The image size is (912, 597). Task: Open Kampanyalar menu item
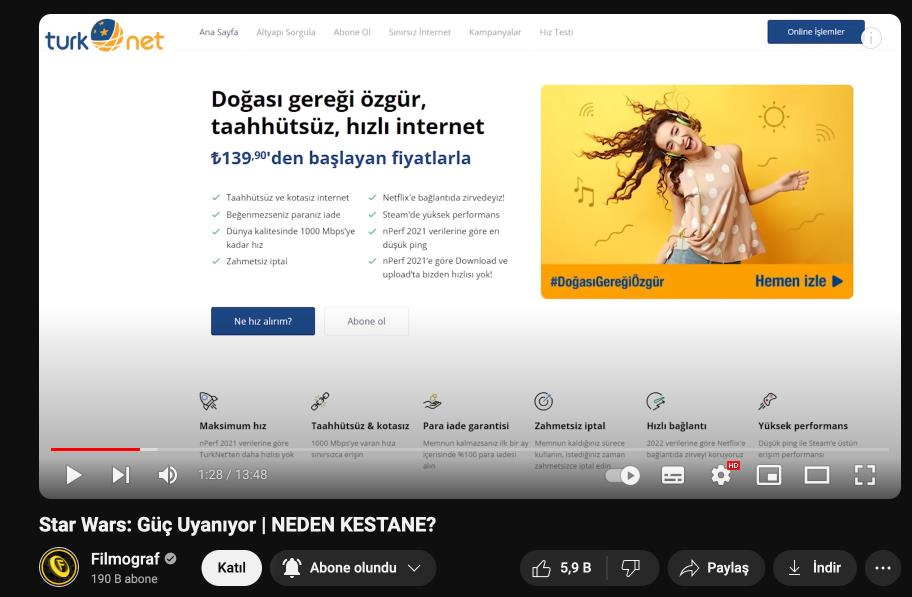[495, 32]
